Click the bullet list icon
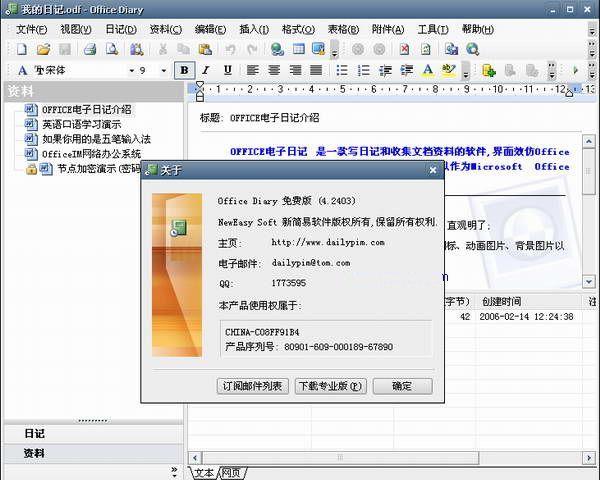 point(342,70)
